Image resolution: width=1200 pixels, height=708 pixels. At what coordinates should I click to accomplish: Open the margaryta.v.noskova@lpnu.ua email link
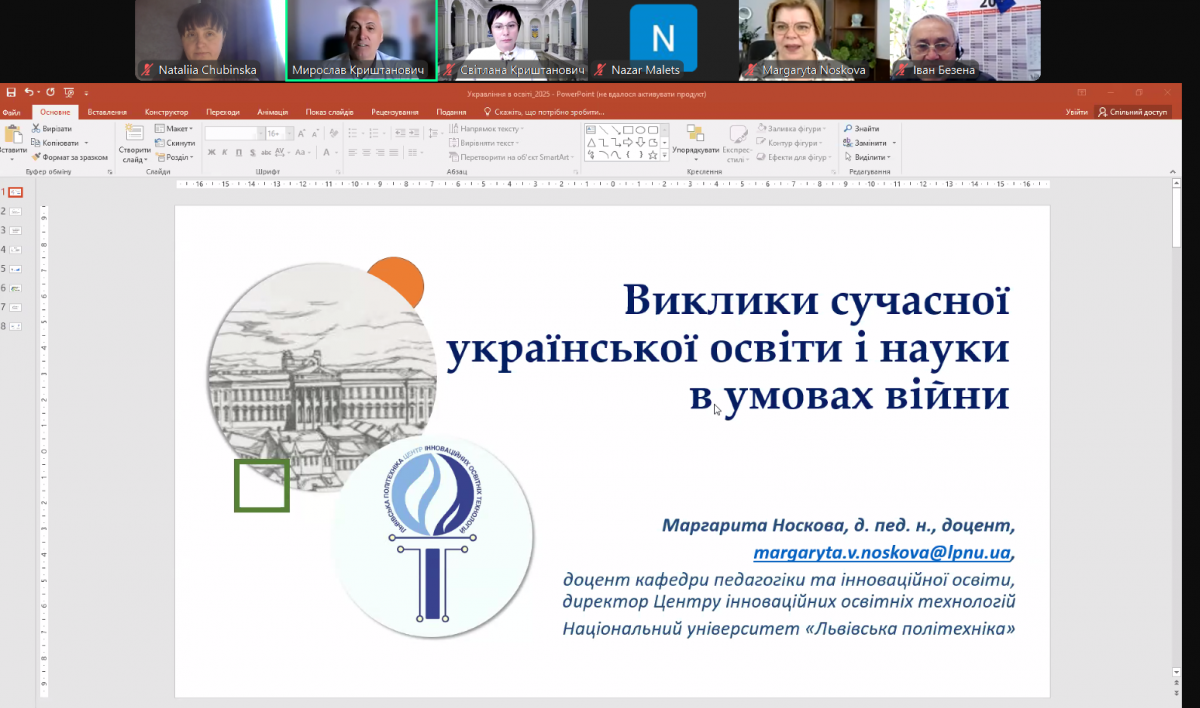point(882,551)
